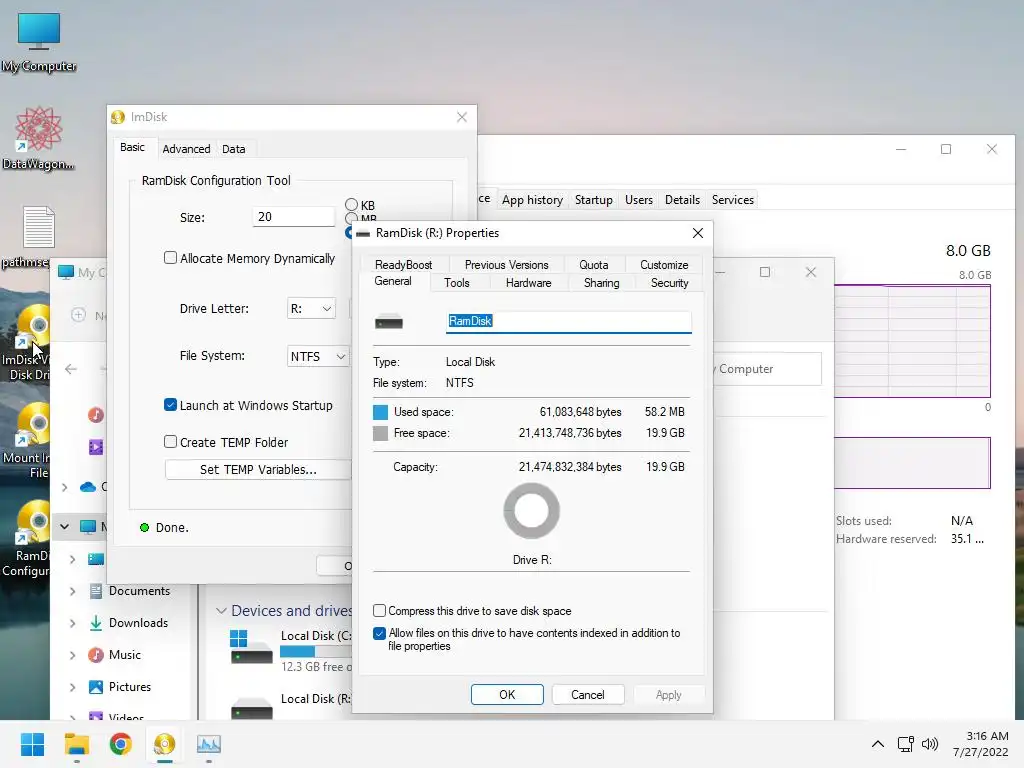Open My Computer desktop icon

[39, 42]
